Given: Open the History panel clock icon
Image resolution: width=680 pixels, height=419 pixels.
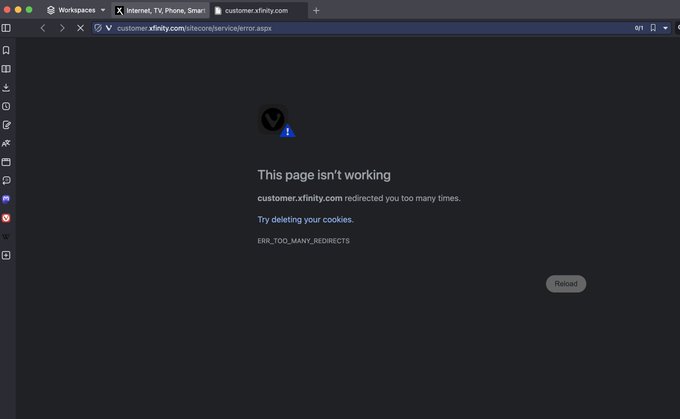Looking at the screenshot, I should (6, 106).
